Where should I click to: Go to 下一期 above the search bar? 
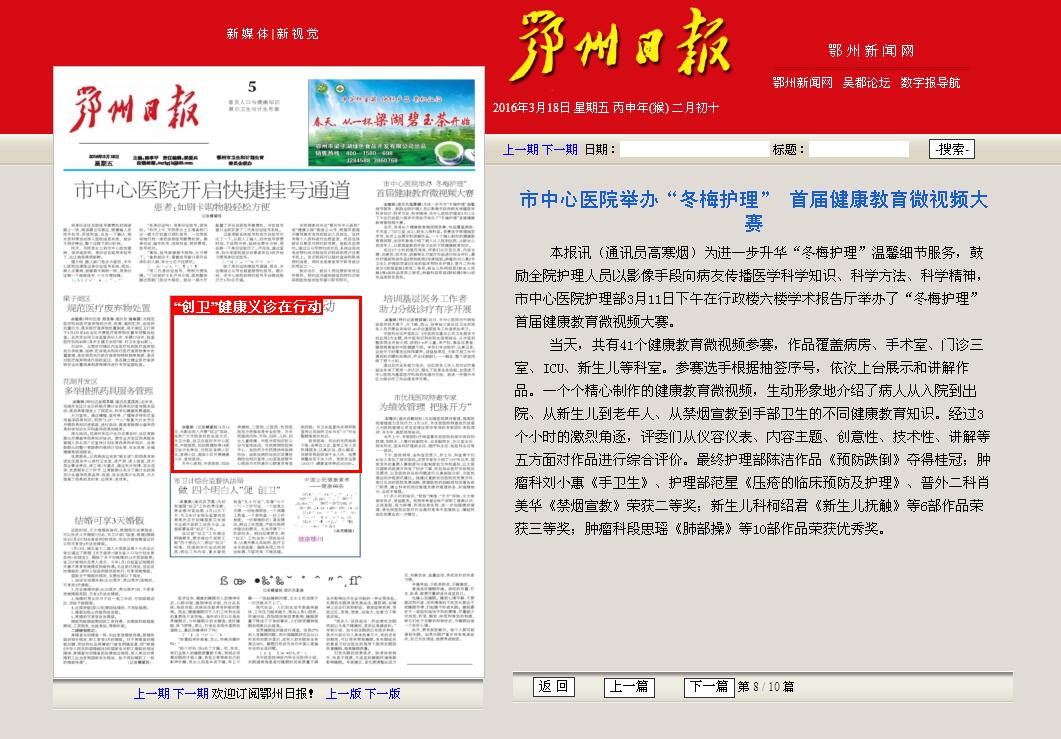(559, 150)
